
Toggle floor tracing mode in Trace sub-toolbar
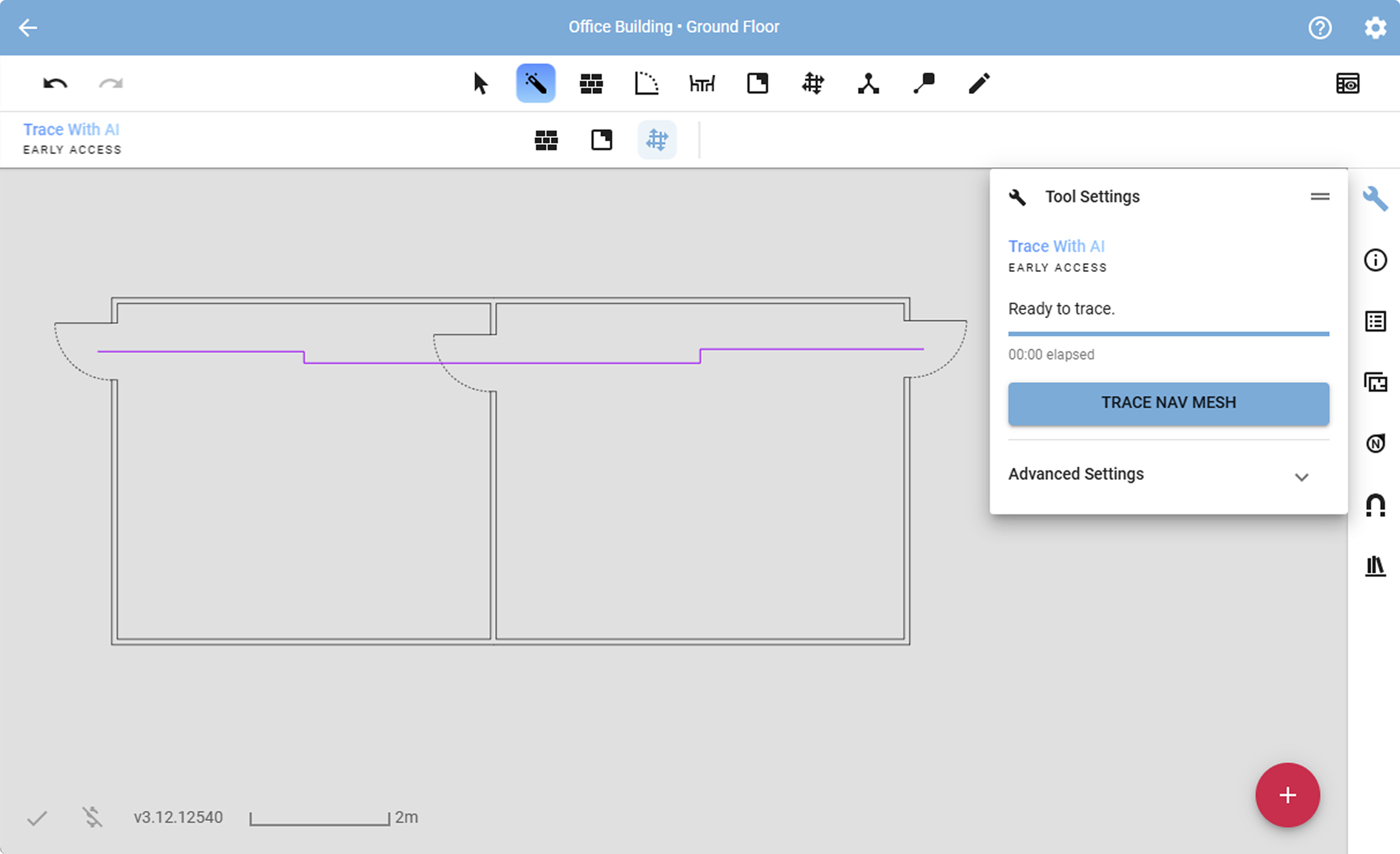[601, 140]
